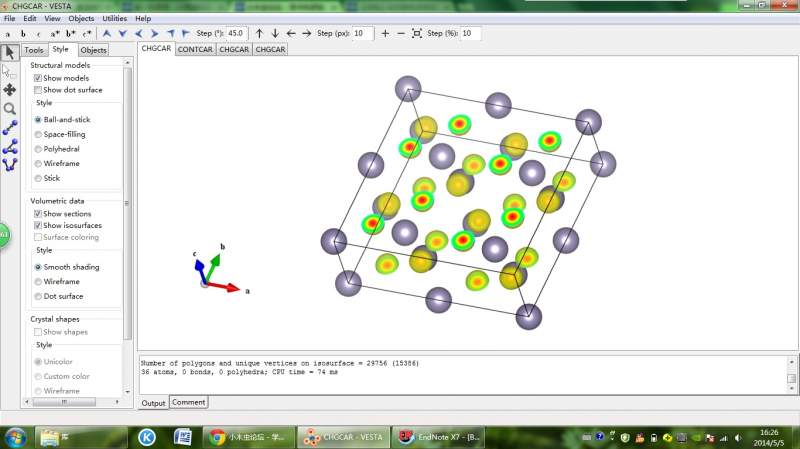Screen dimensions: 800x449
Task: Fit structure to screen
Action: pyautogui.click(x=417, y=34)
